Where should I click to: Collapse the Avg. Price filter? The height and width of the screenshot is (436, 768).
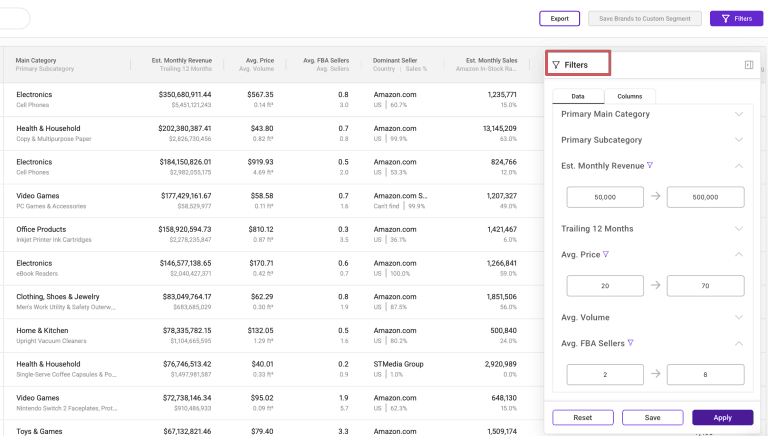pyautogui.click(x=739, y=254)
